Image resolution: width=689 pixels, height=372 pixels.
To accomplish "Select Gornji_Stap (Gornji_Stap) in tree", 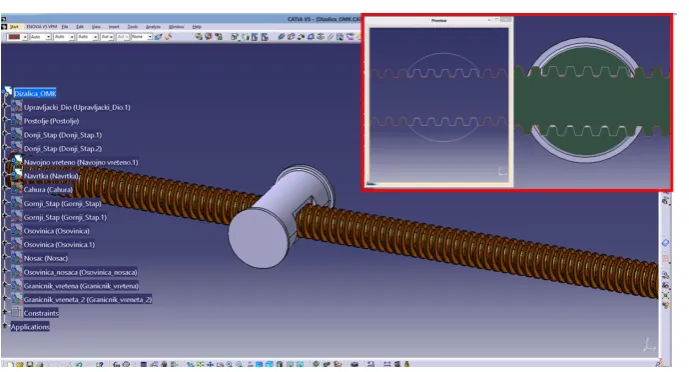I will click(62, 203).
